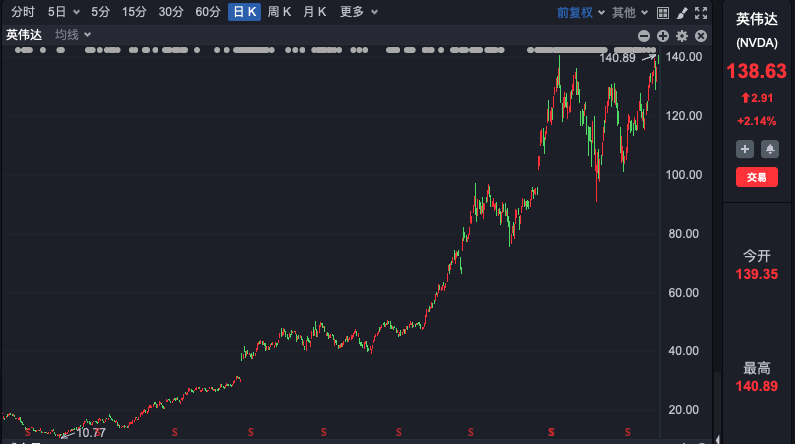
Task: Remove indicator with the X icon
Action: point(700,36)
